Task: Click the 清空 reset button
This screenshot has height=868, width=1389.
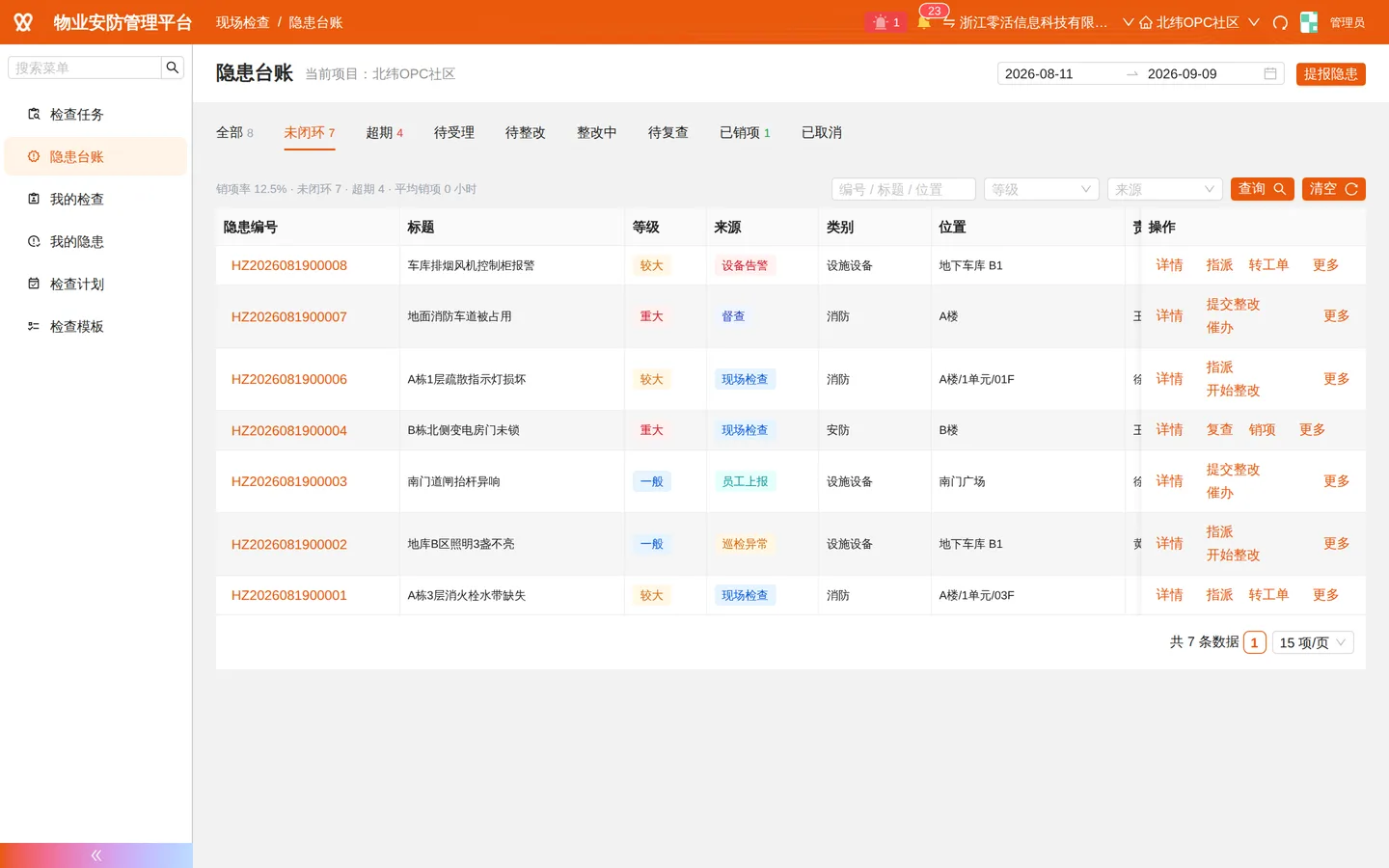Action: coord(1334,189)
